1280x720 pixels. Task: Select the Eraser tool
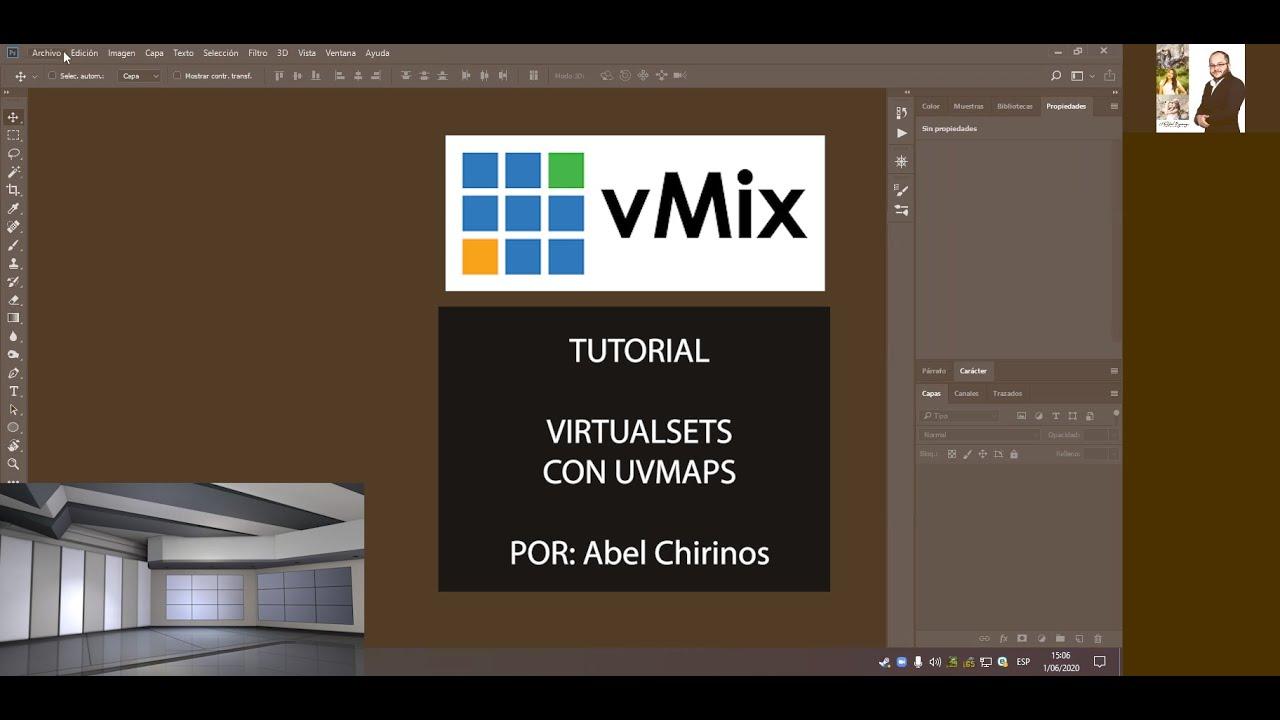coord(14,300)
